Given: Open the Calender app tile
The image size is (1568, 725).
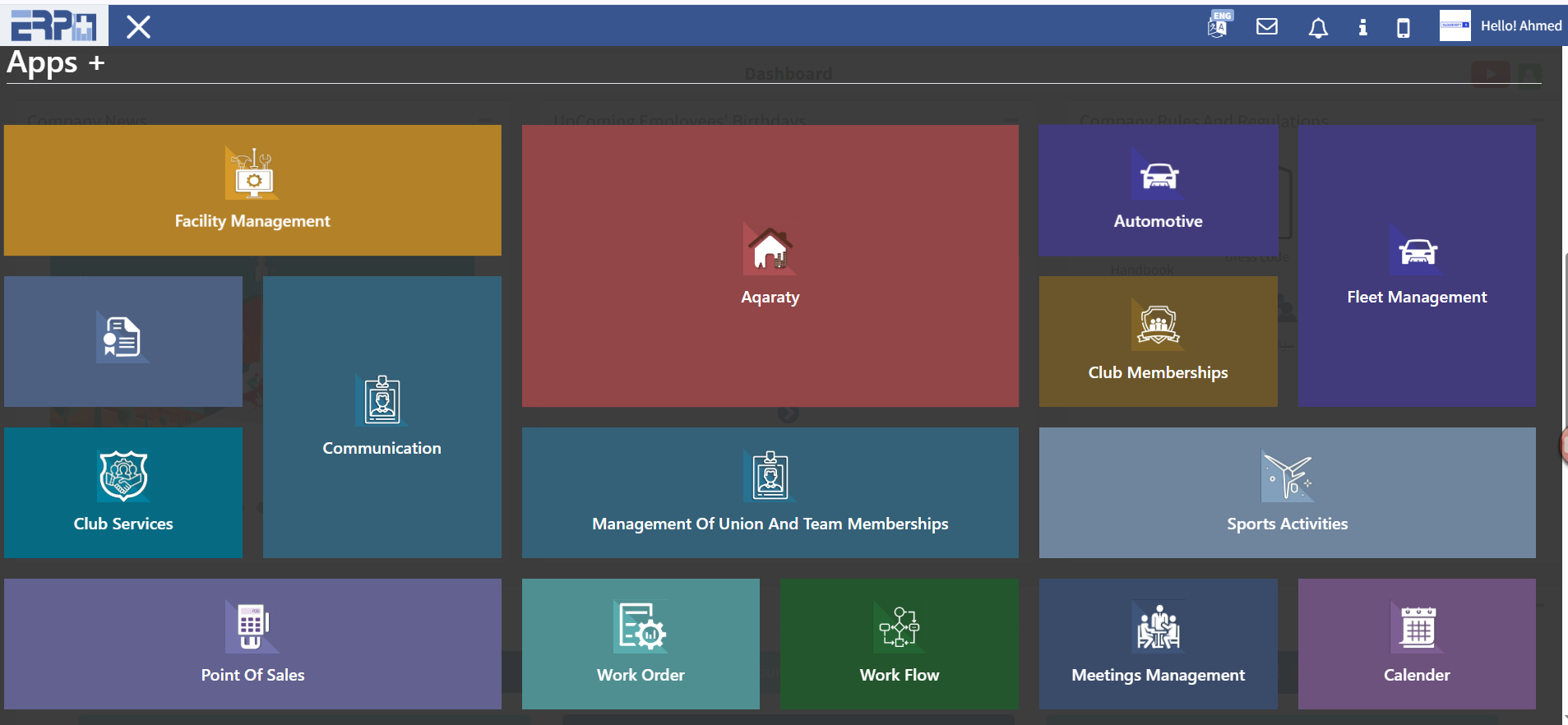Looking at the screenshot, I should click(1416, 644).
